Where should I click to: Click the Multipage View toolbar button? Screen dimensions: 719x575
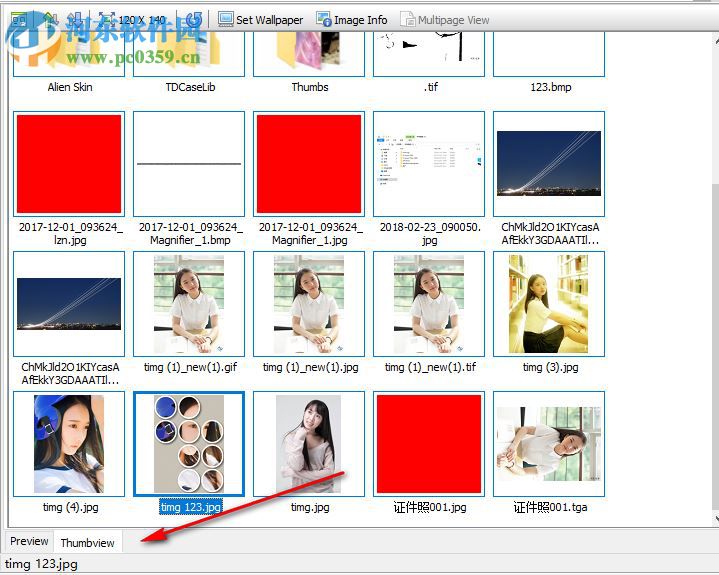[444, 20]
